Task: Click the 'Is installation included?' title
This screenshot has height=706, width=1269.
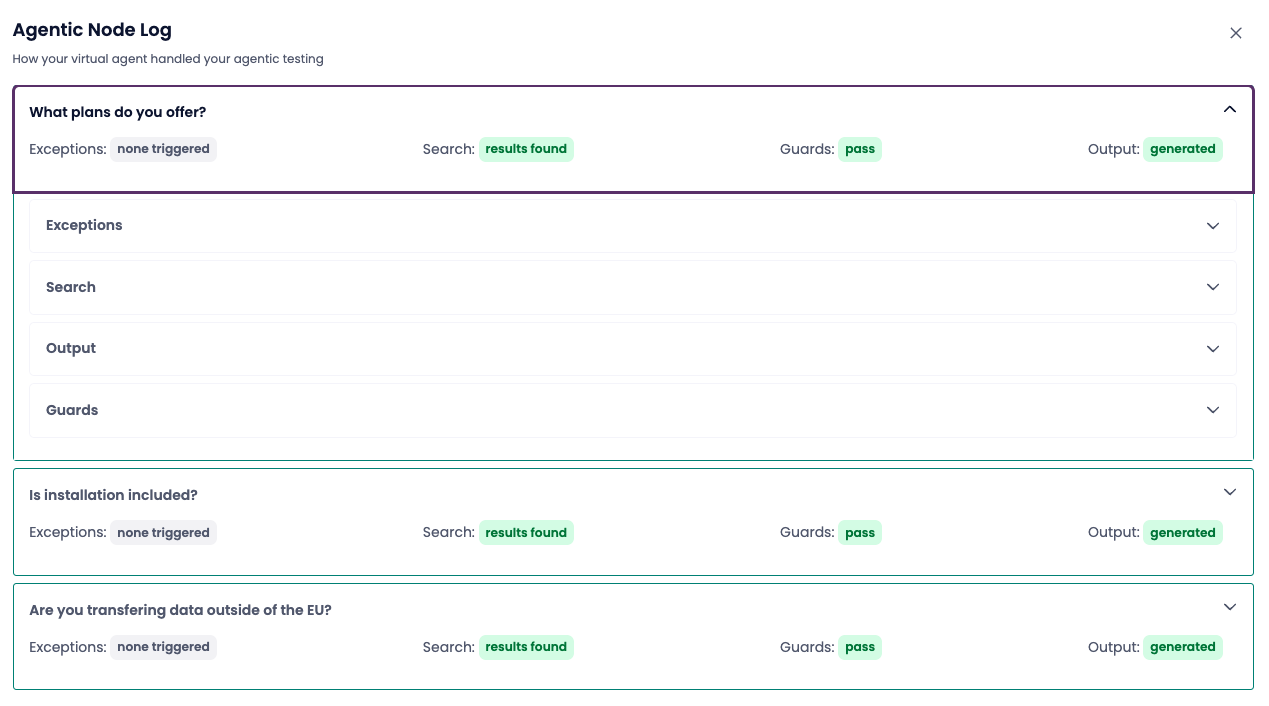Action: coord(113,495)
